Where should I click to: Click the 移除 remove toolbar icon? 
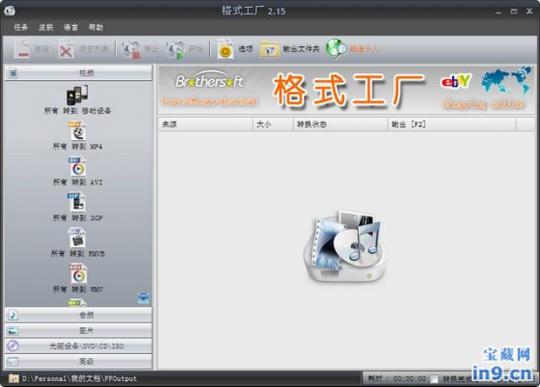pyautogui.click(x=22, y=50)
